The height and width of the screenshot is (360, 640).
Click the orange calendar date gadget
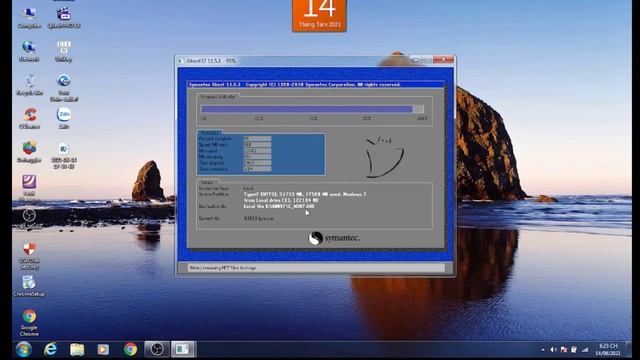pos(319,16)
